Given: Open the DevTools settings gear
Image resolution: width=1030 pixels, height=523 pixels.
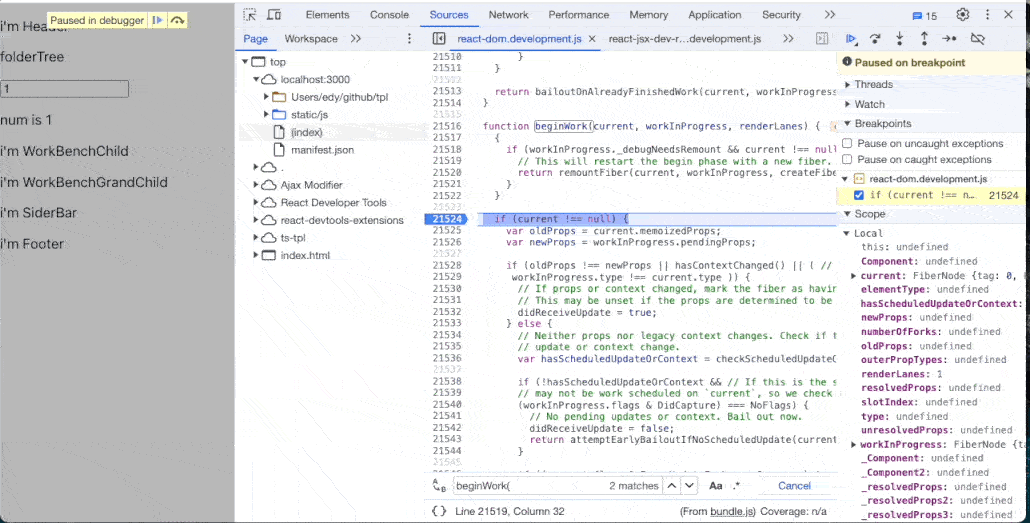Looking at the screenshot, I should [x=962, y=14].
